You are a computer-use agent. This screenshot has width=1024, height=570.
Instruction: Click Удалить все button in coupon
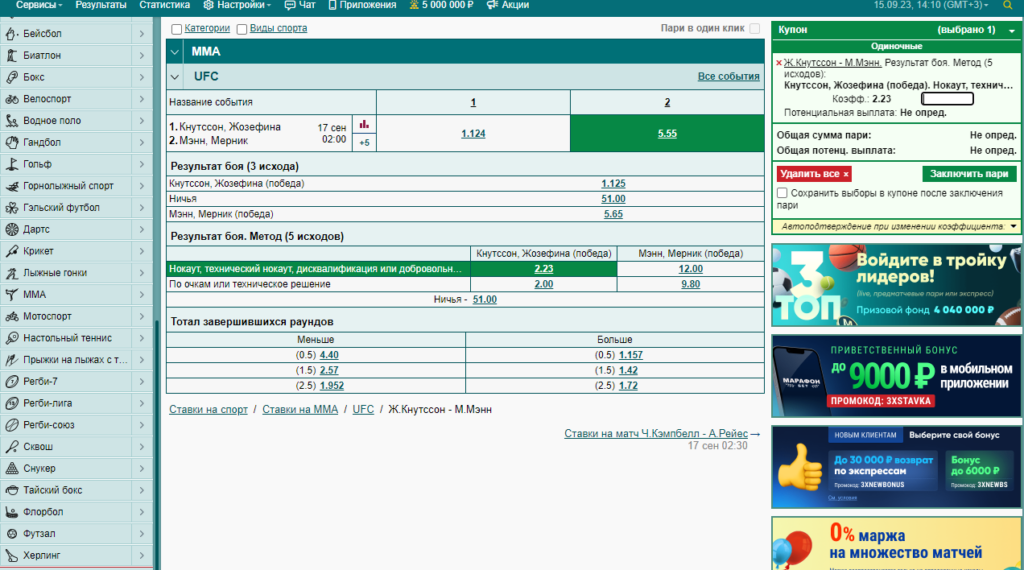(x=814, y=174)
